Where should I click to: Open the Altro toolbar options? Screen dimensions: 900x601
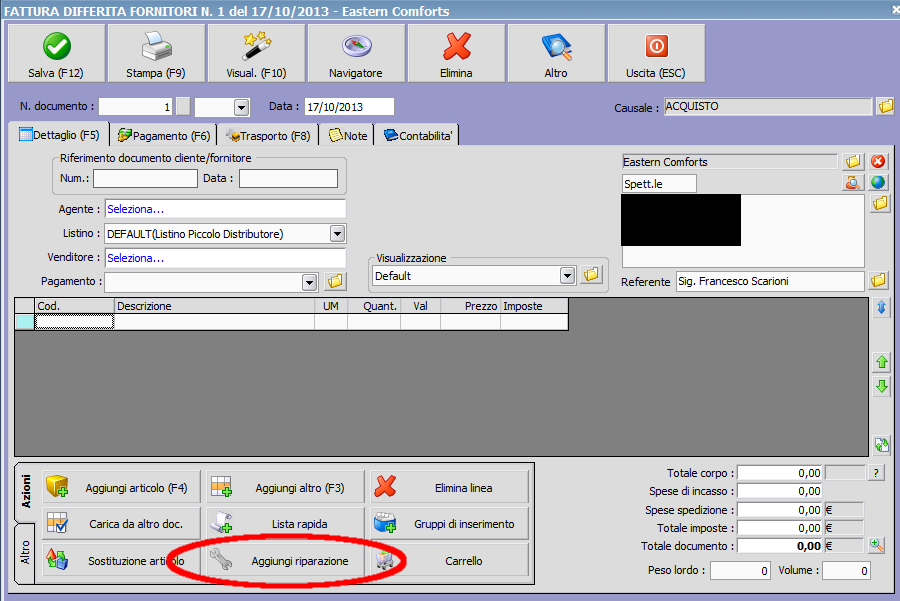(x=556, y=53)
